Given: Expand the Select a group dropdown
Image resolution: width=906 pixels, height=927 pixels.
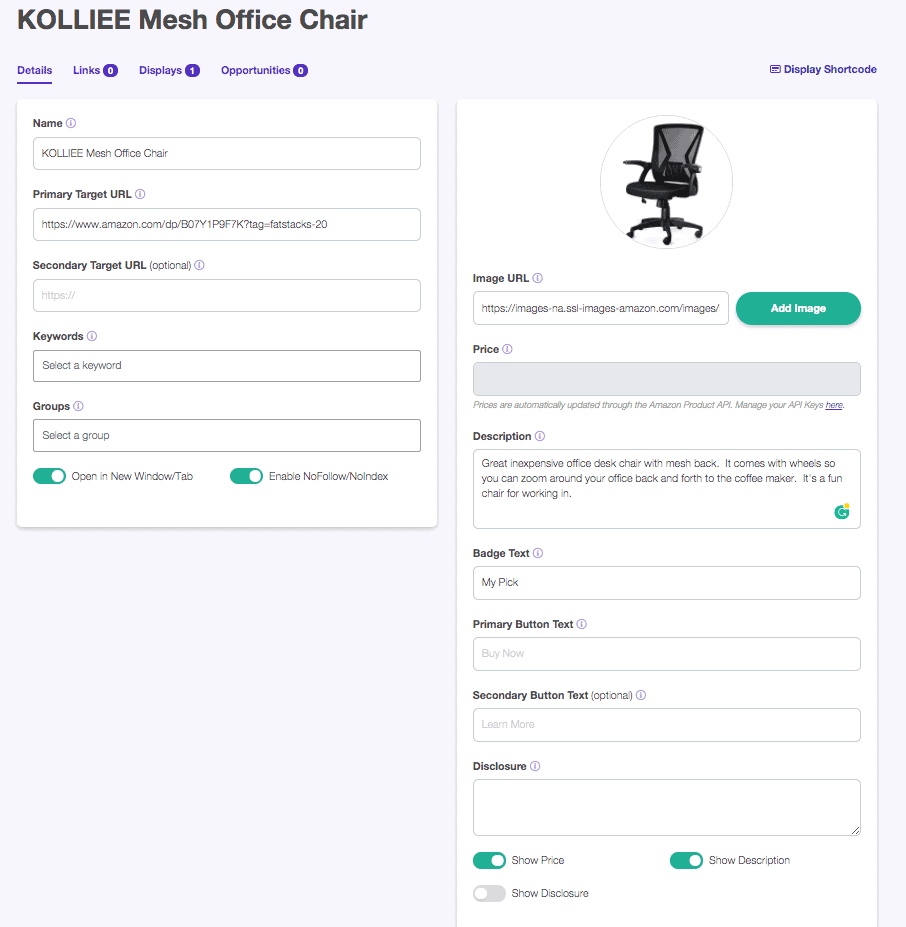Looking at the screenshot, I should [x=226, y=436].
